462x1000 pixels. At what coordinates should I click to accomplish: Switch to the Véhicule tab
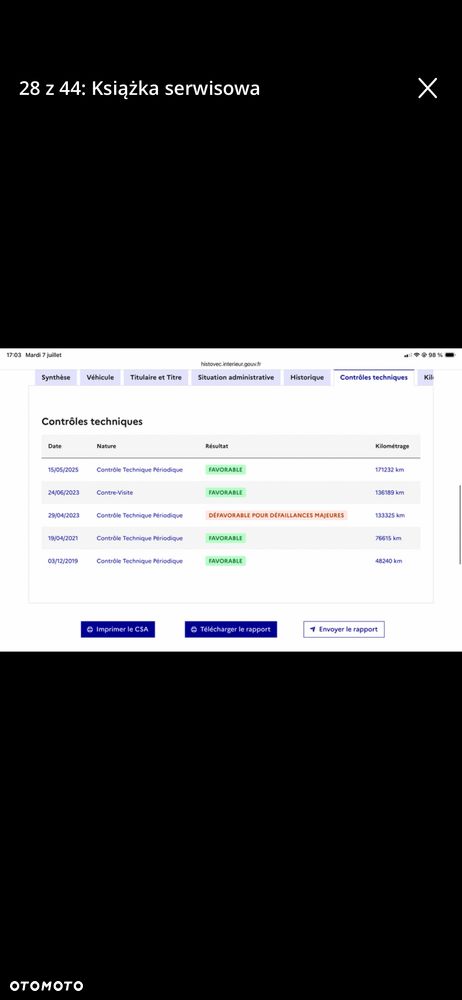click(100, 378)
